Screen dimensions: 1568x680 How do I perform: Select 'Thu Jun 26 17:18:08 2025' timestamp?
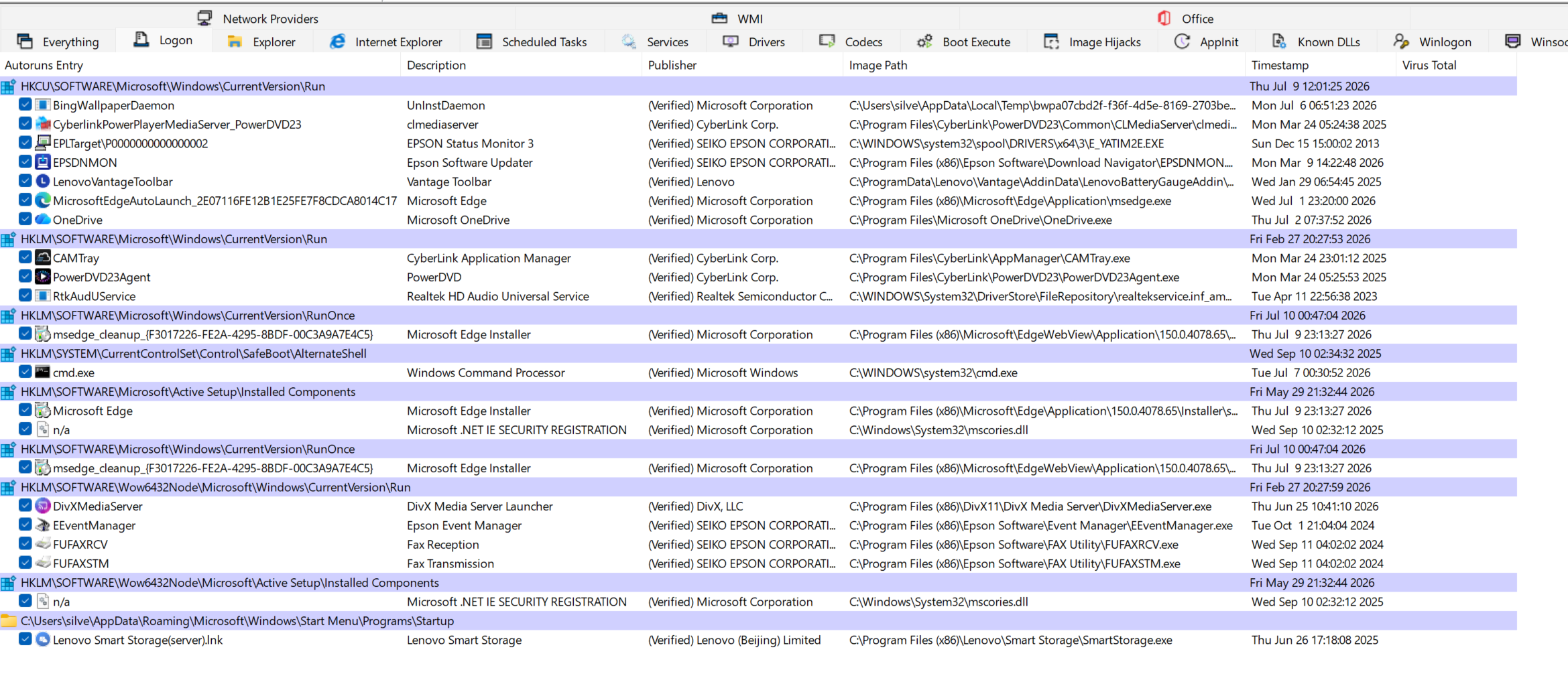[1315, 640]
